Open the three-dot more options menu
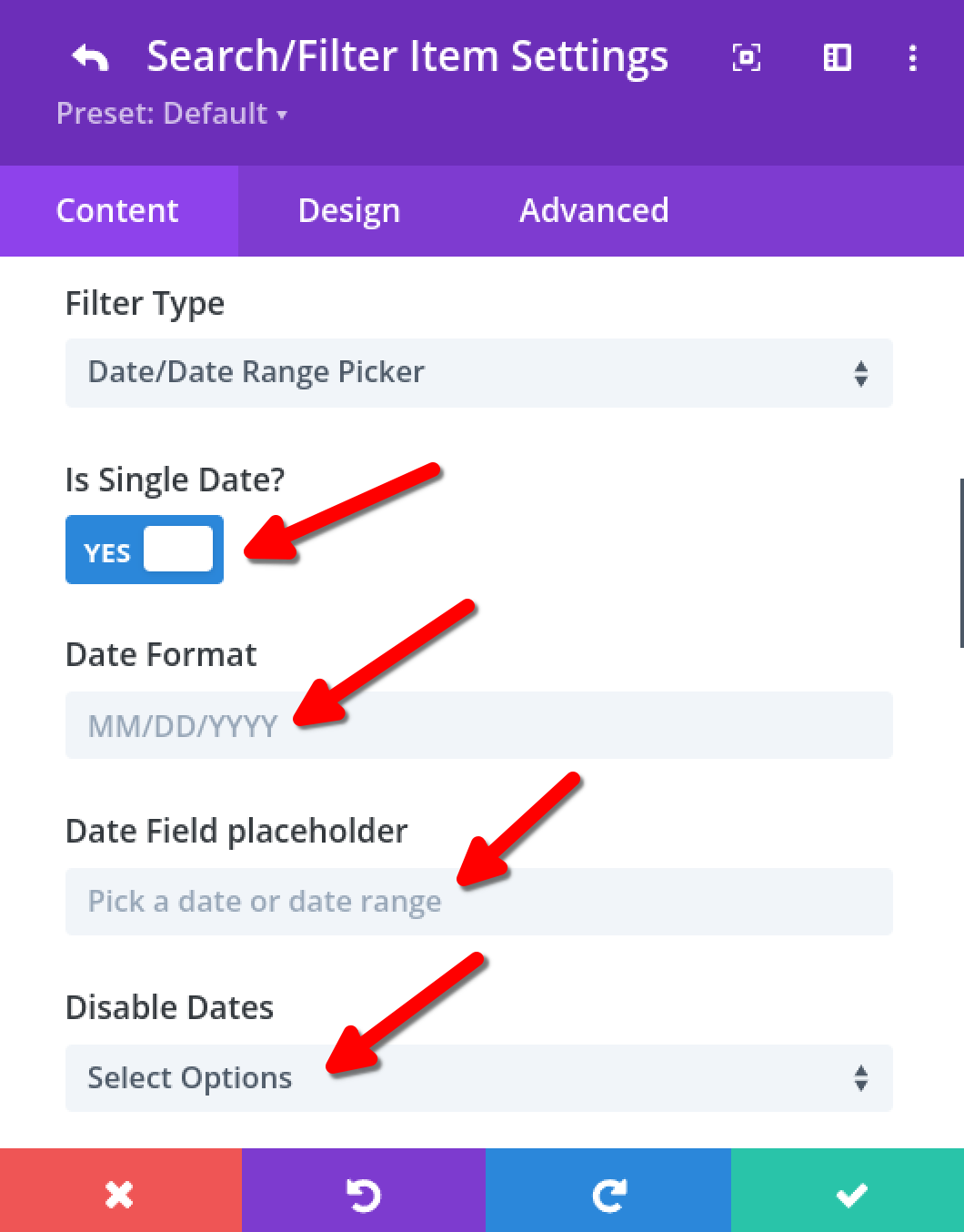 coord(912,58)
